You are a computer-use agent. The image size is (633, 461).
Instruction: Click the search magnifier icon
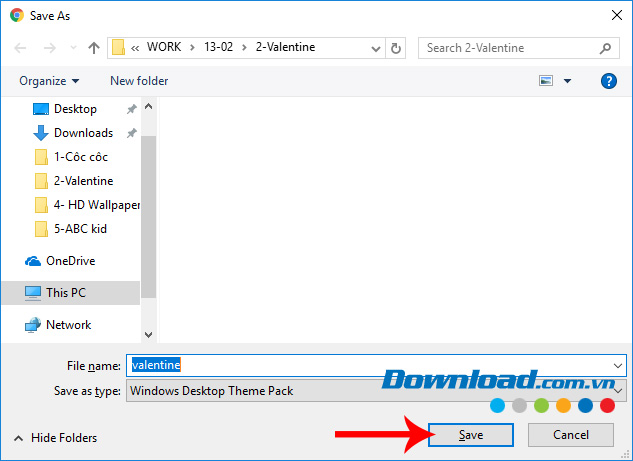coord(606,48)
